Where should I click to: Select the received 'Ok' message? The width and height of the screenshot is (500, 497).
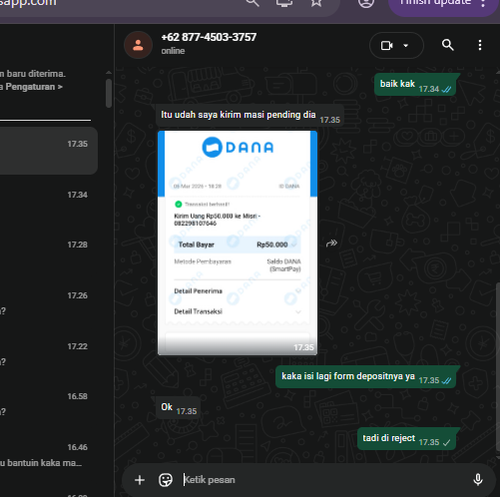click(x=178, y=408)
